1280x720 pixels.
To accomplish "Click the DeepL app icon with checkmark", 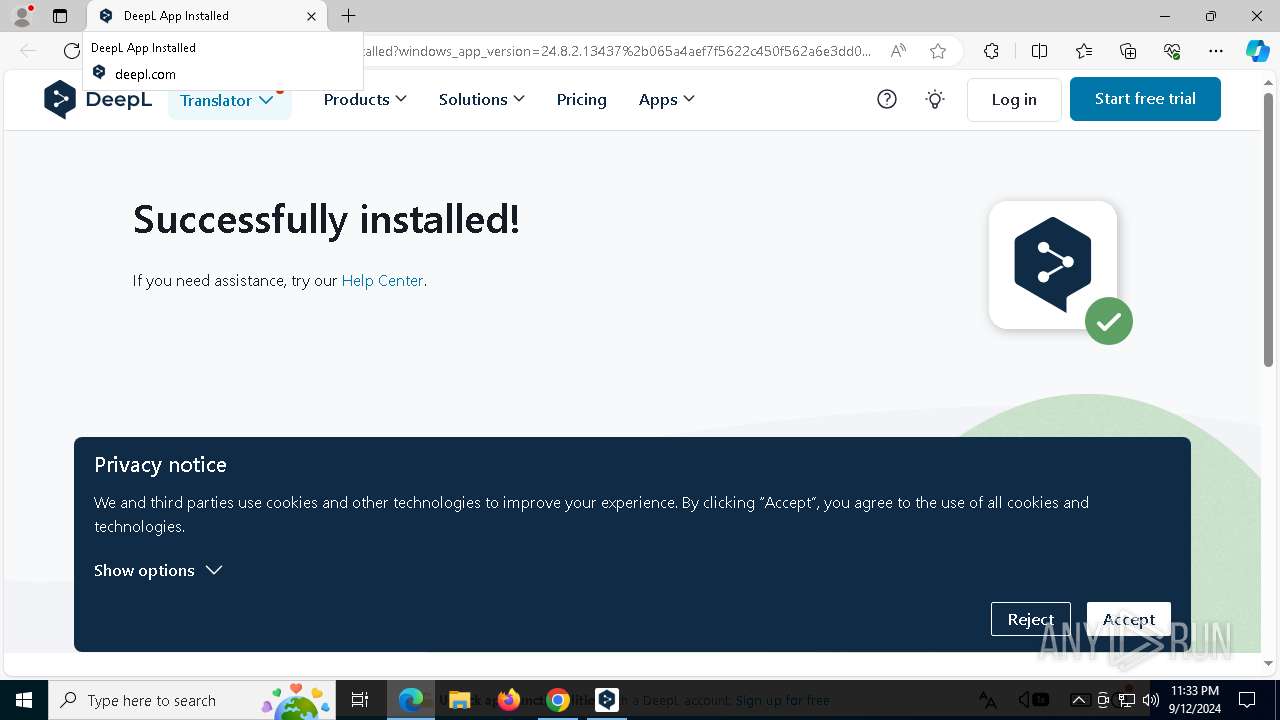I will point(1060,272).
